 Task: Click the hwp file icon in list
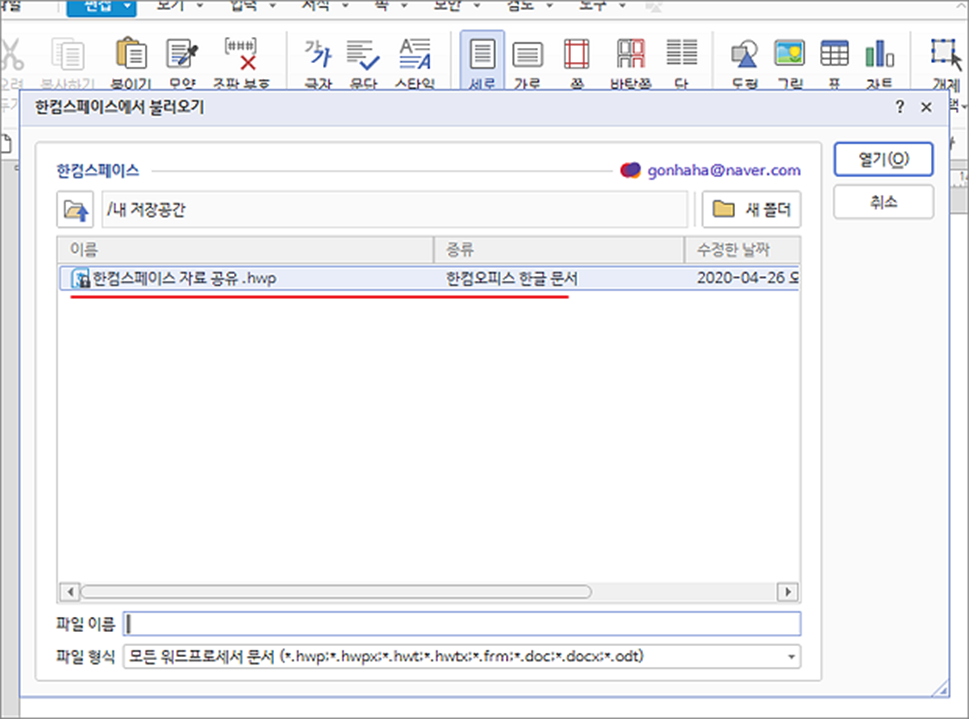tap(80, 279)
